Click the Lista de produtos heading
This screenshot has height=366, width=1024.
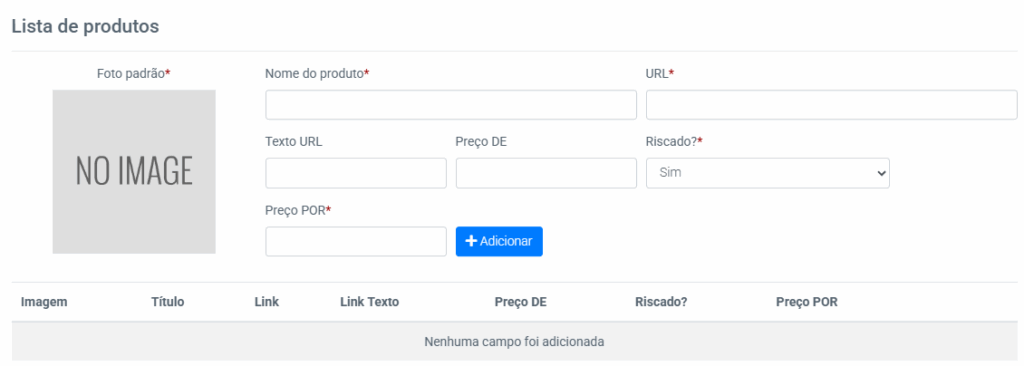86,26
